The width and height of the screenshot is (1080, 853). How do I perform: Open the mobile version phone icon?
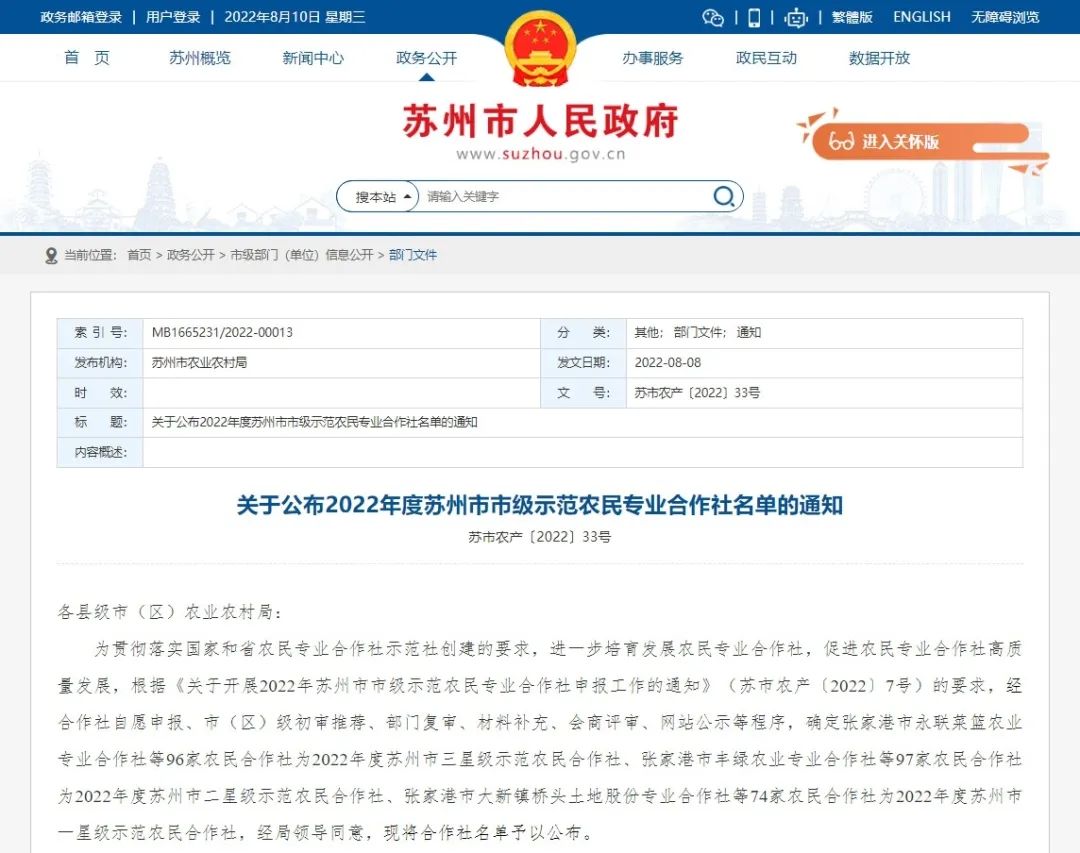tap(754, 17)
